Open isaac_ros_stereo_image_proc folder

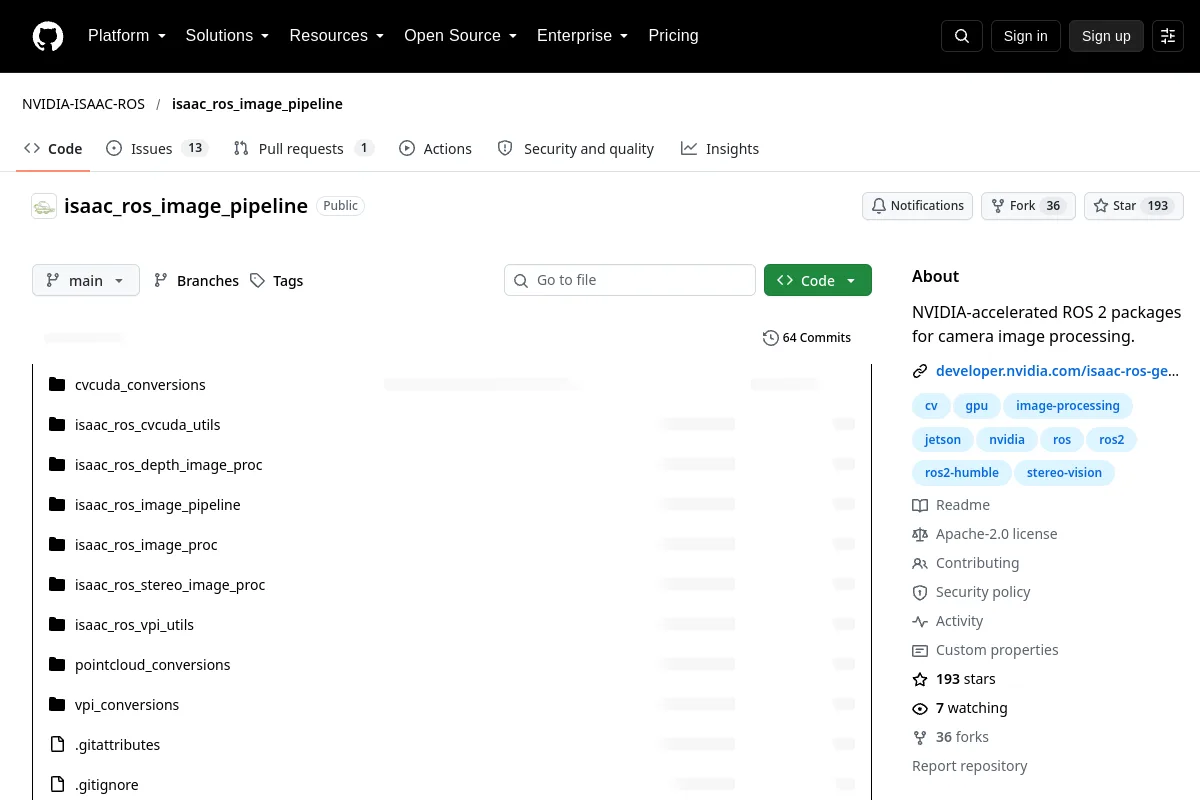click(170, 585)
